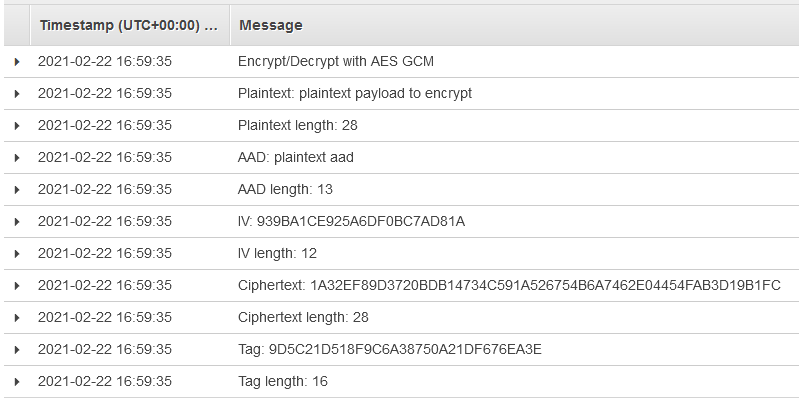Expand the 'Plaintext: plaintext payload' row arrow
The image size is (799, 407).
(17, 94)
